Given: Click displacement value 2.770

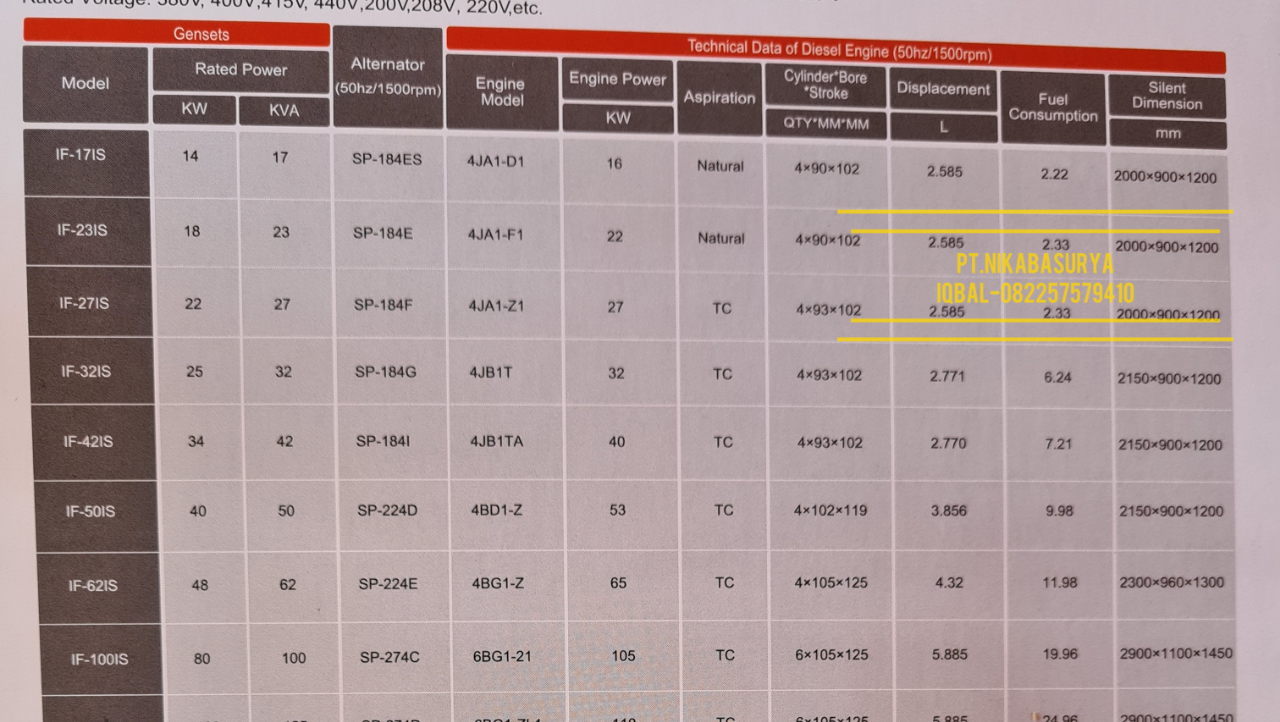Looking at the screenshot, I should click(948, 442).
